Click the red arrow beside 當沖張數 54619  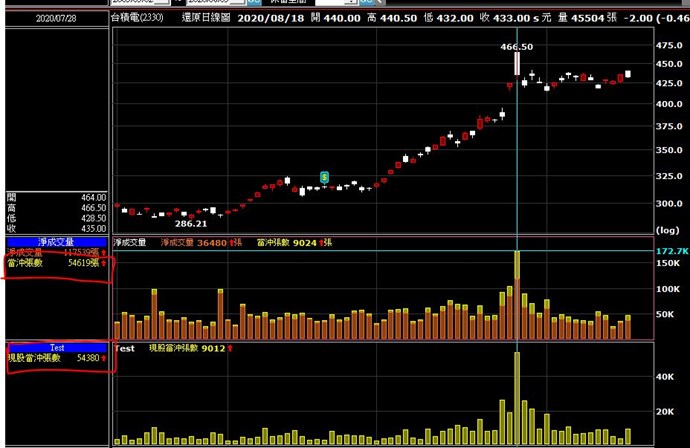click(x=103, y=263)
